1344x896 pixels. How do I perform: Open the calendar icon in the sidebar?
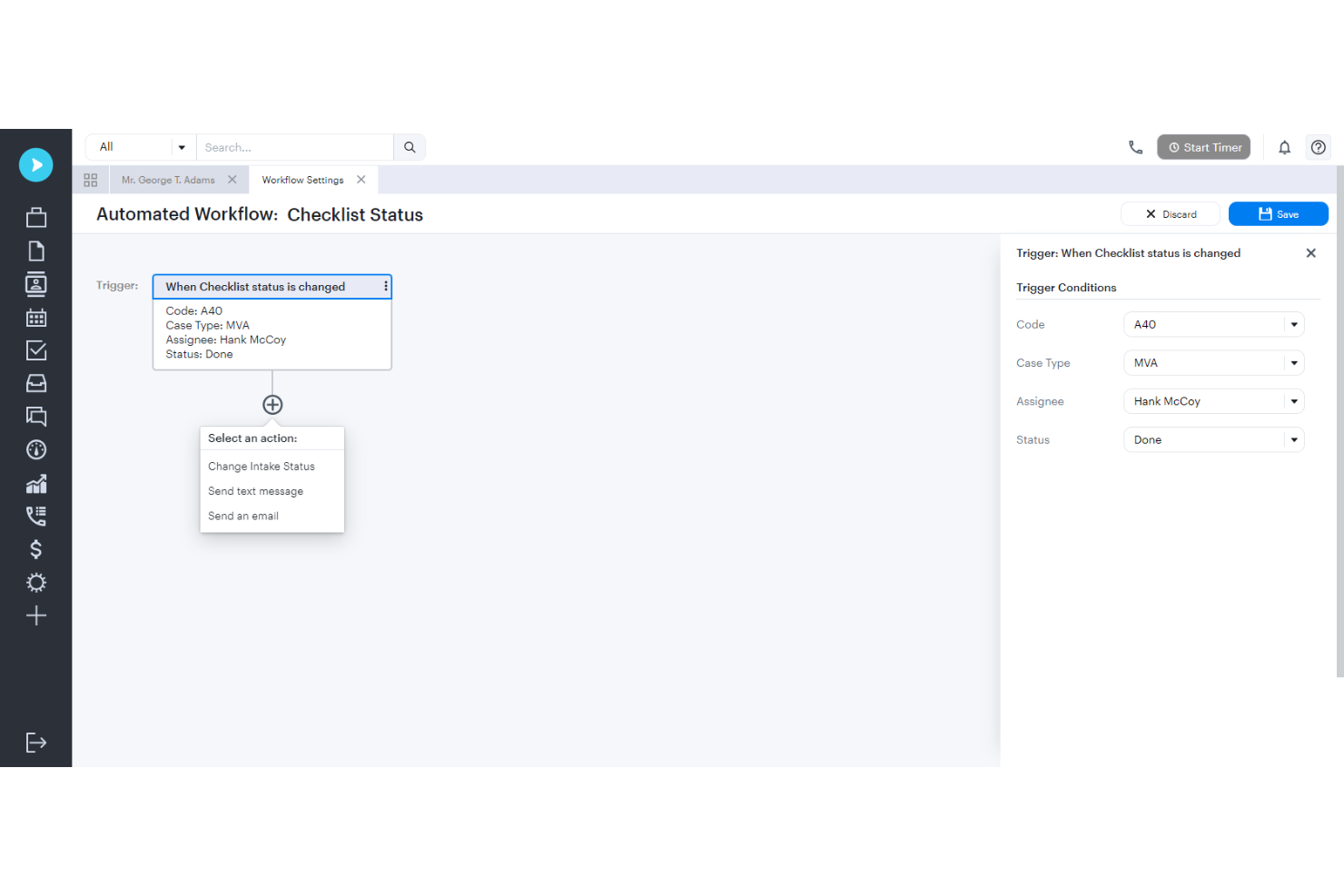(x=36, y=318)
